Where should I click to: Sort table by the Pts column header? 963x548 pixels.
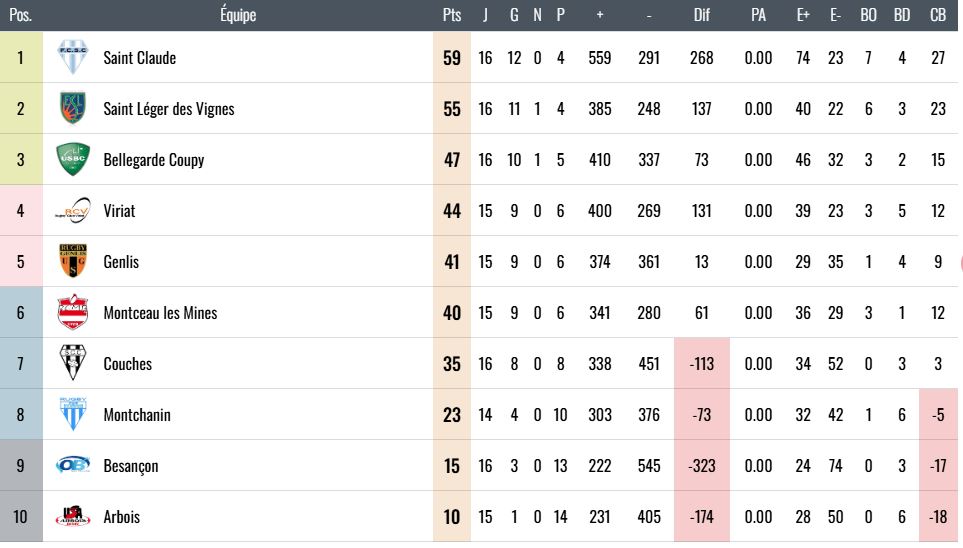coord(452,15)
